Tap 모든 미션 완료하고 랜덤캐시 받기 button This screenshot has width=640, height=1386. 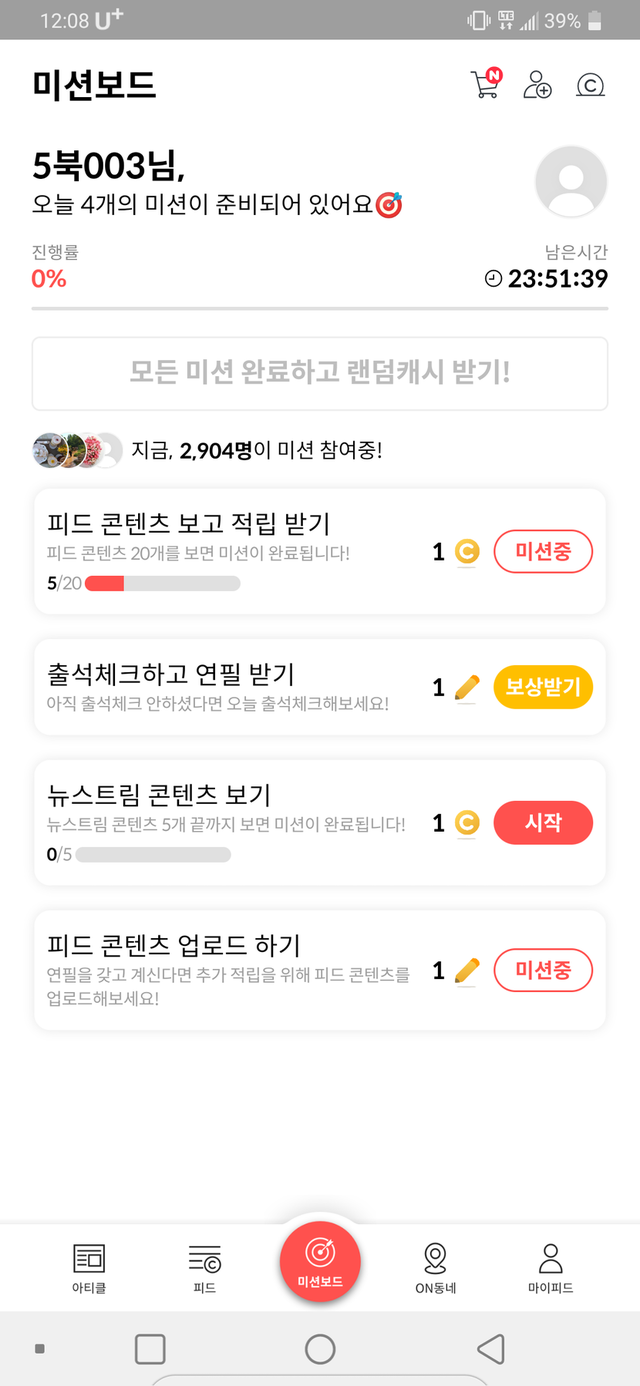tap(320, 374)
